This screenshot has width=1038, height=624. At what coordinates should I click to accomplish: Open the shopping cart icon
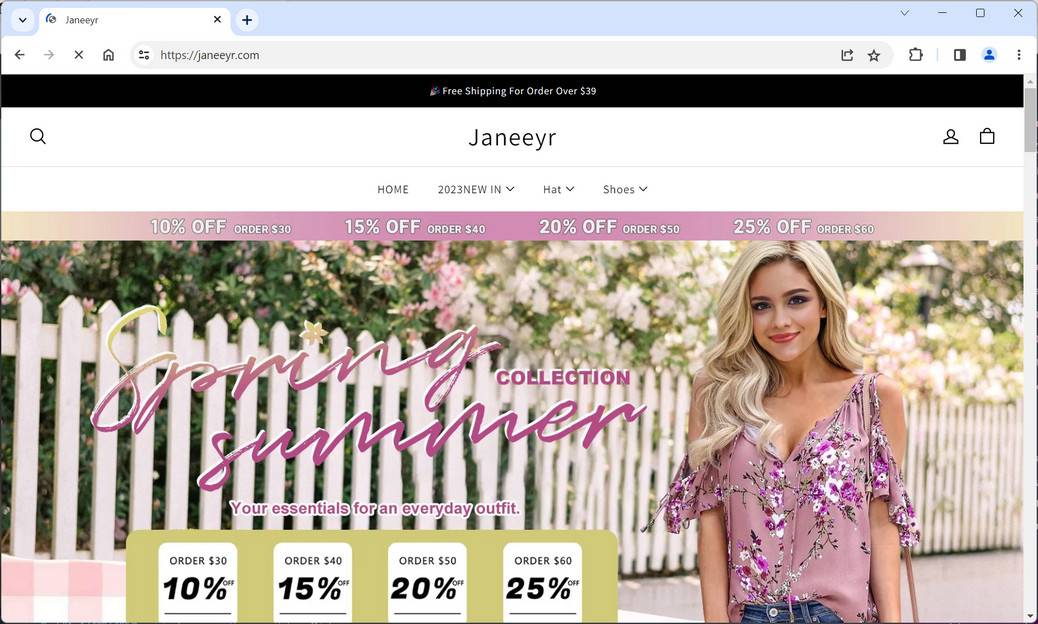(987, 136)
